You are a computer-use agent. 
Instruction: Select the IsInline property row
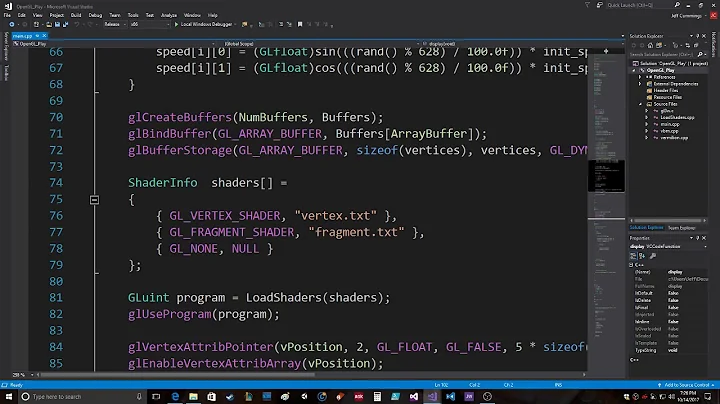click(x=669, y=322)
